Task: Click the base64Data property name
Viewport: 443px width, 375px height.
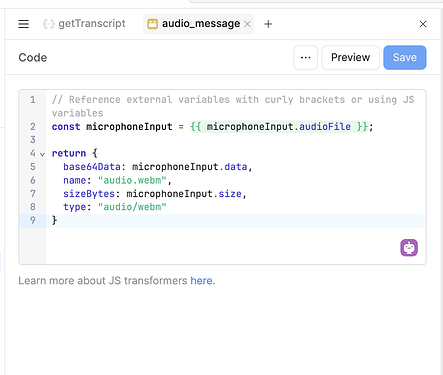Action: coord(92,167)
